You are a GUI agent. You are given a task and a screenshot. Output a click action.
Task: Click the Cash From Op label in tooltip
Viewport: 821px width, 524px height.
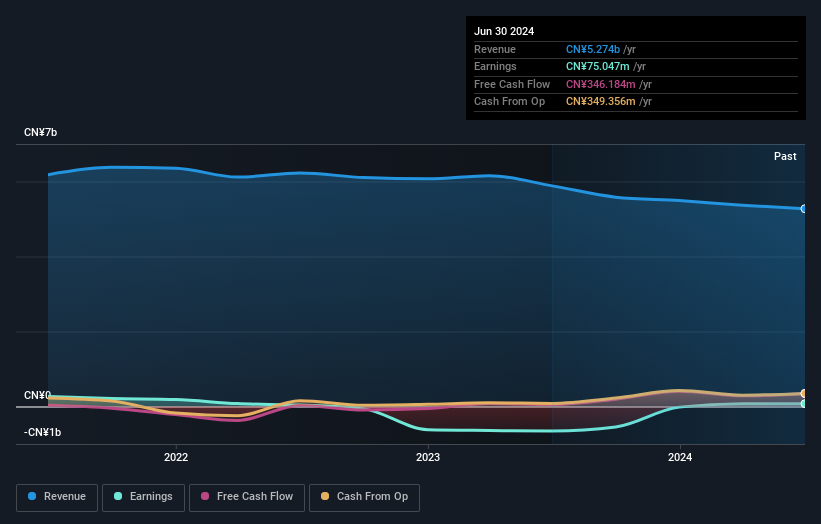click(509, 102)
